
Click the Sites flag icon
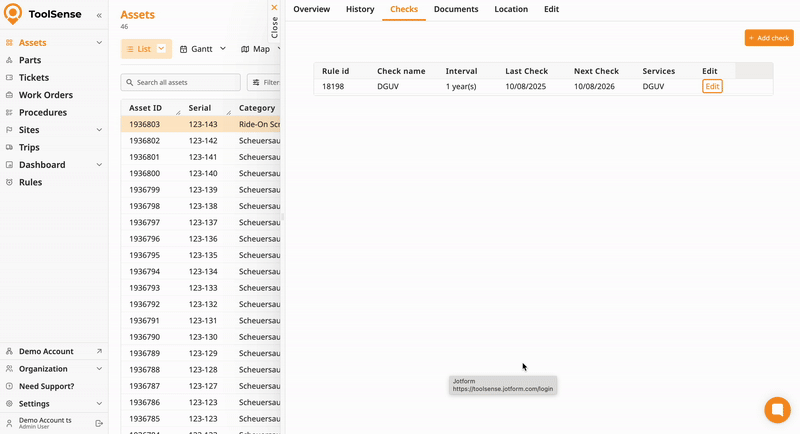(9, 130)
